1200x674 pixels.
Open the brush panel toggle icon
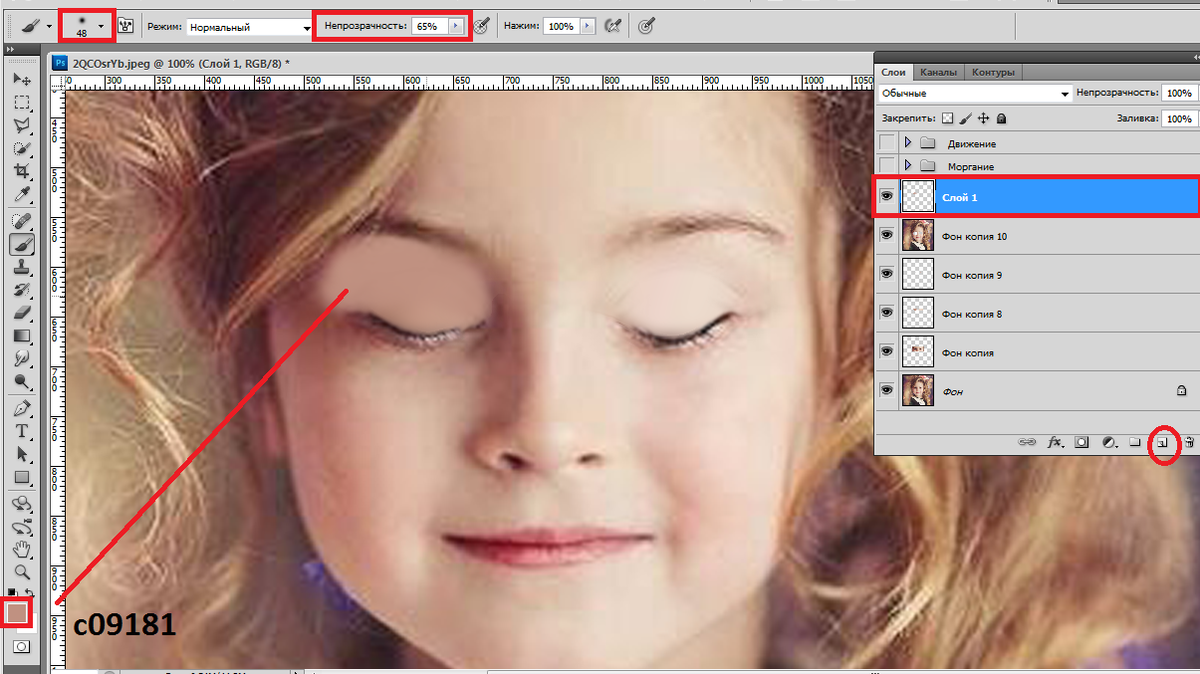click(x=126, y=26)
